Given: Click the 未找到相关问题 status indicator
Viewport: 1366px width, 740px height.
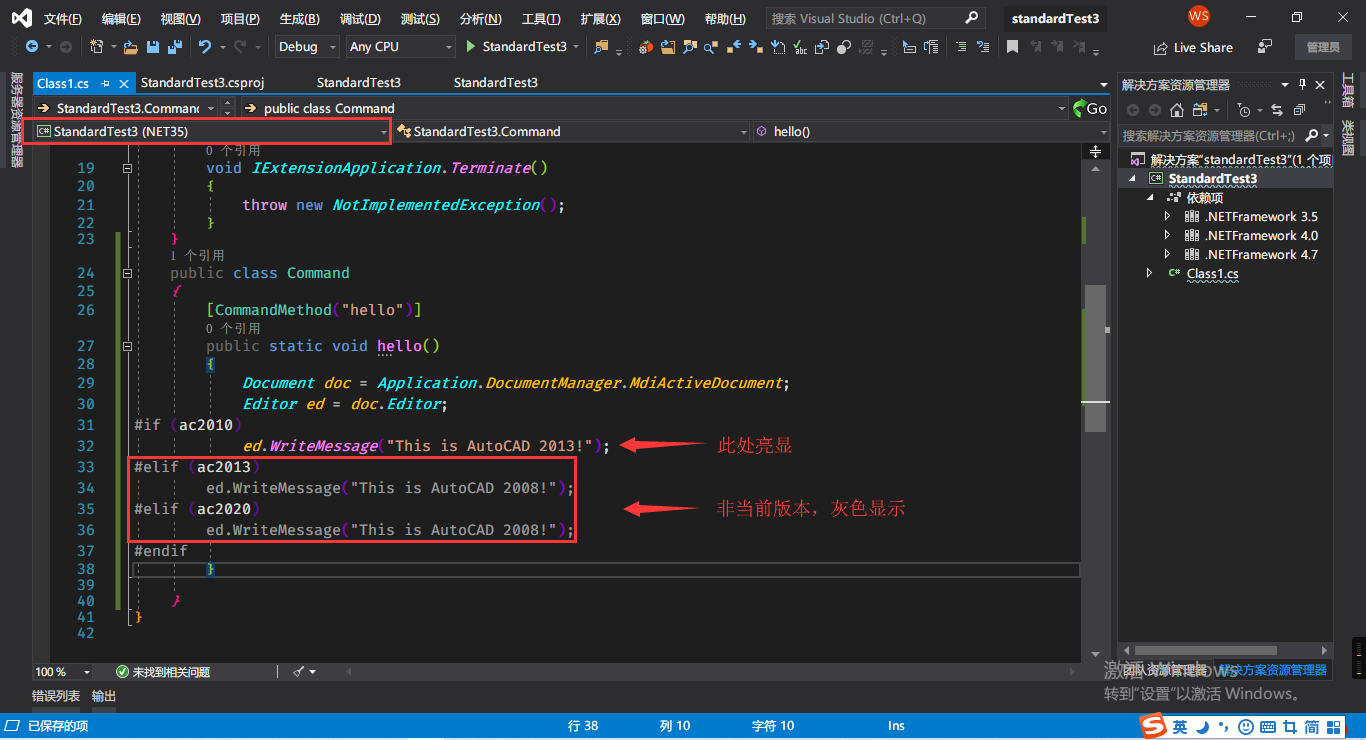Looking at the screenshot, I should click(x=163, y=672).
